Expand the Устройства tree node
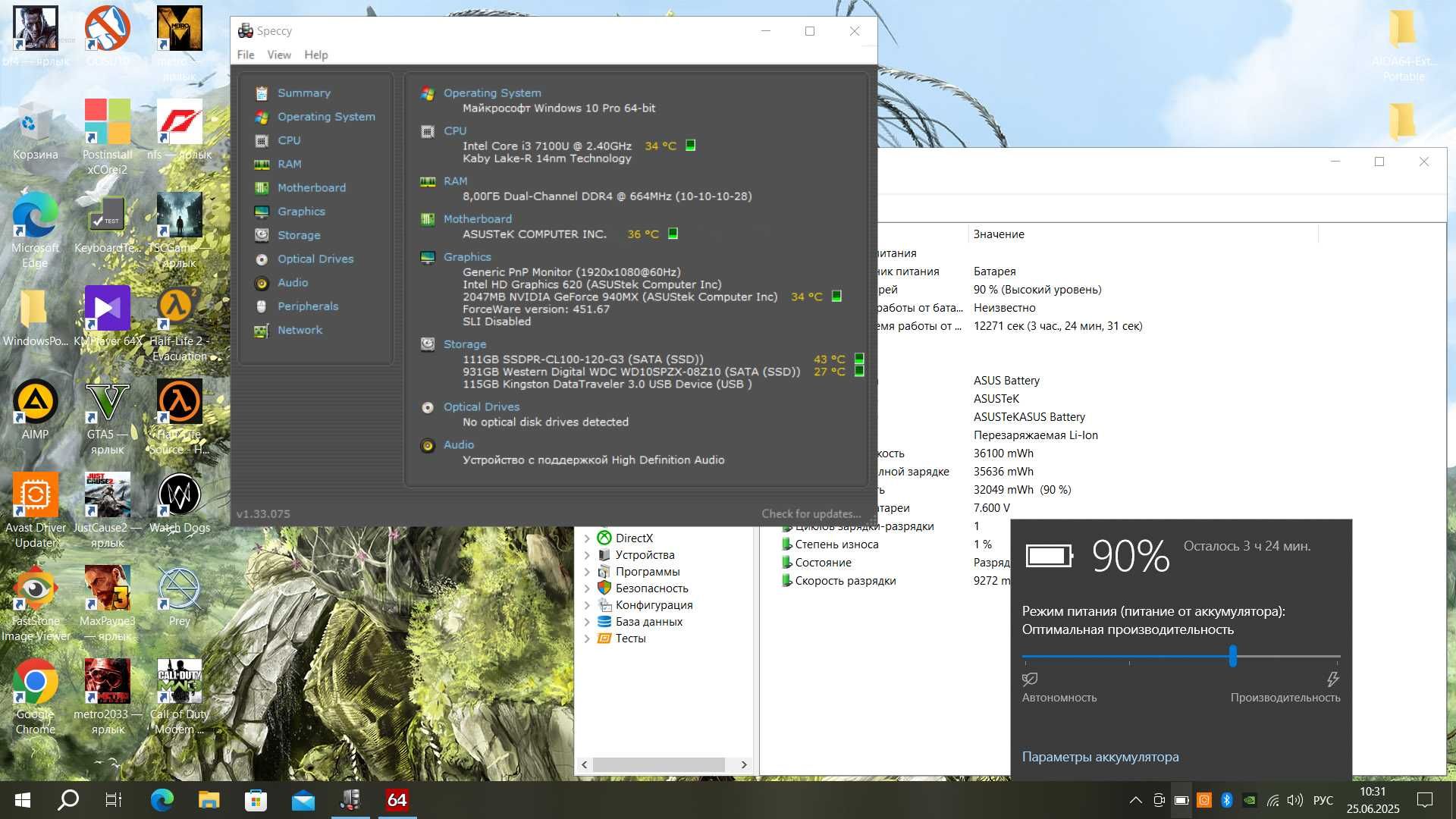The image size is (1456, 819). coord(587,555)
